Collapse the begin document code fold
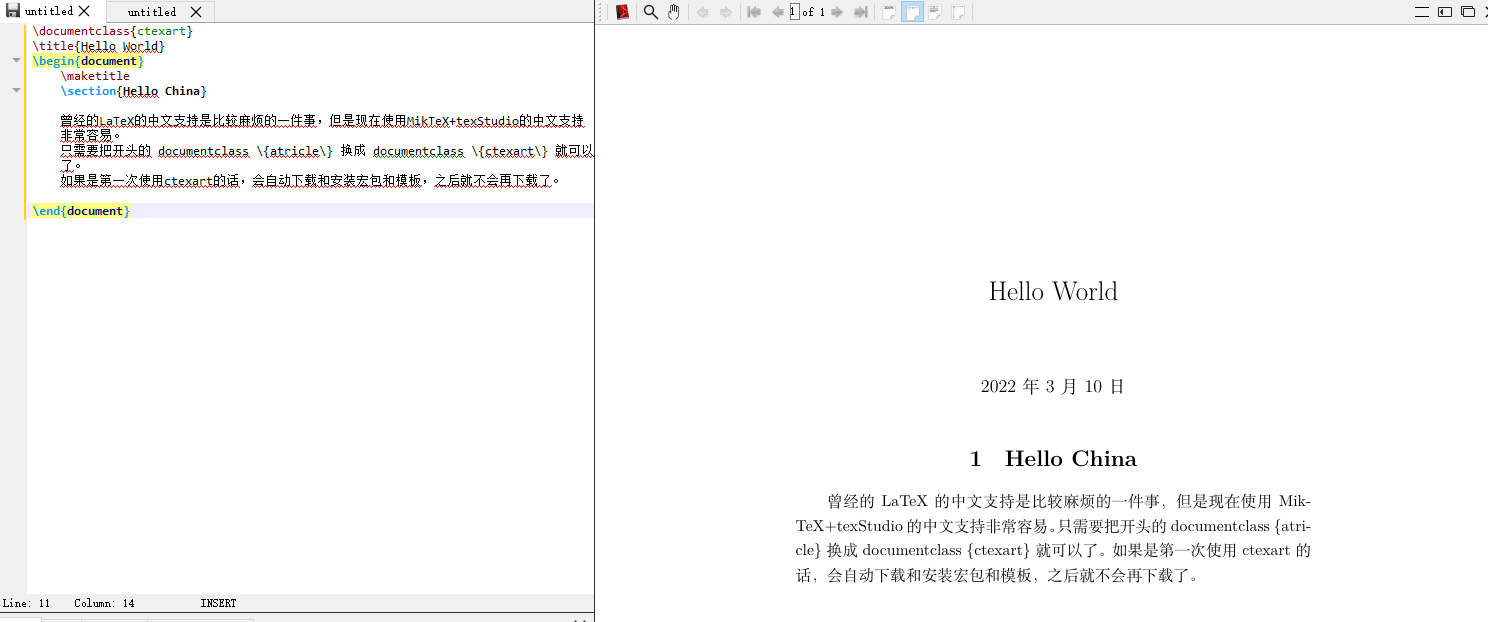The height and width of the screenshot is (622, 1488). click(15, 59)
